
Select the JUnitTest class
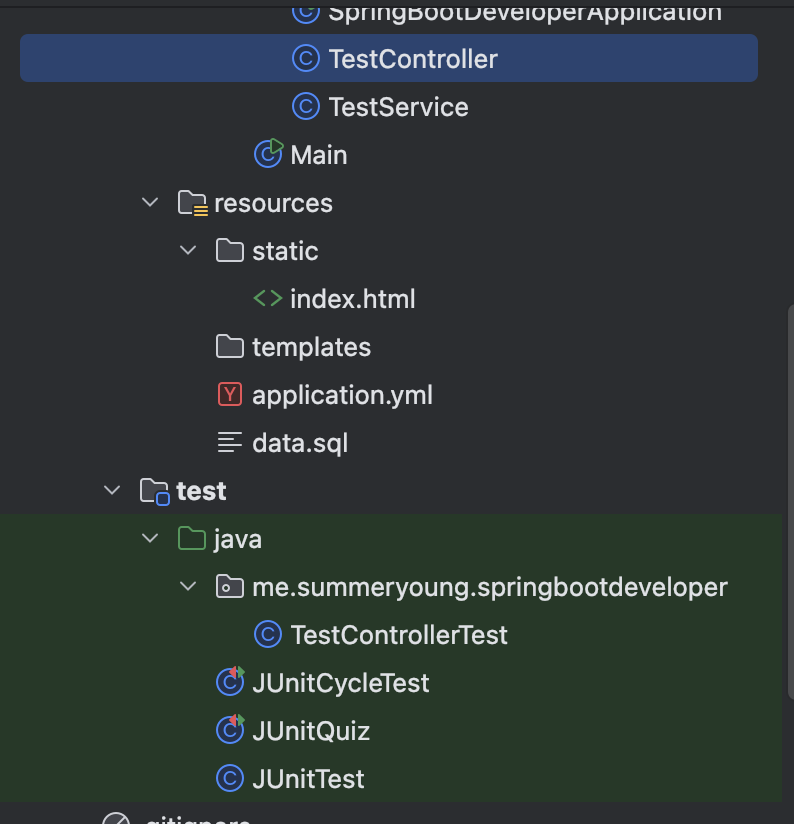point(308,779)
